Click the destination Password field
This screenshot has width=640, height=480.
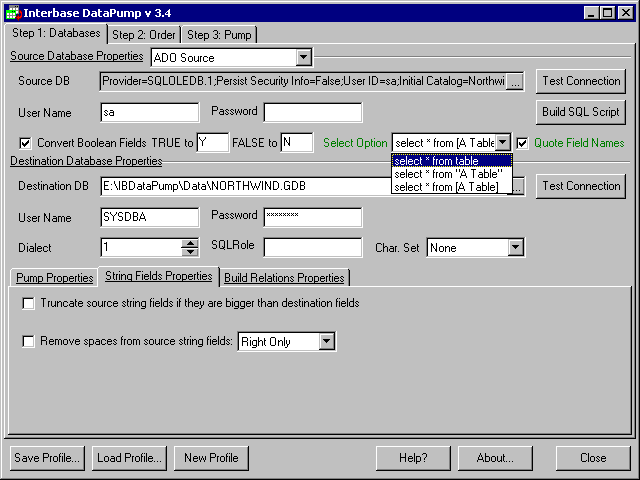pyautogui.click(x=313, y=217)
